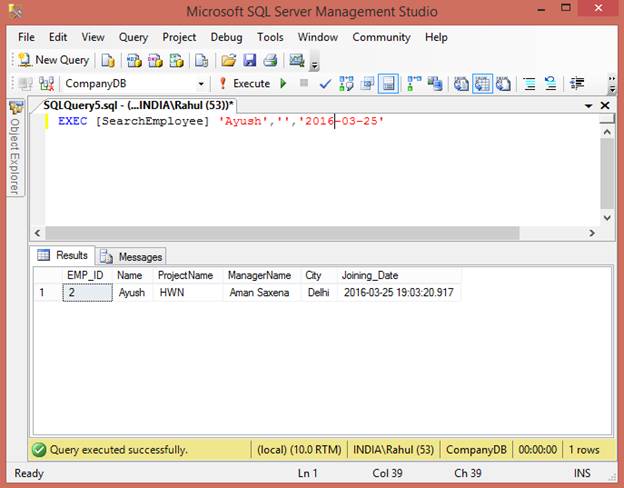Select the EMP_ID cell with value 2

click(x=88, y=293)
